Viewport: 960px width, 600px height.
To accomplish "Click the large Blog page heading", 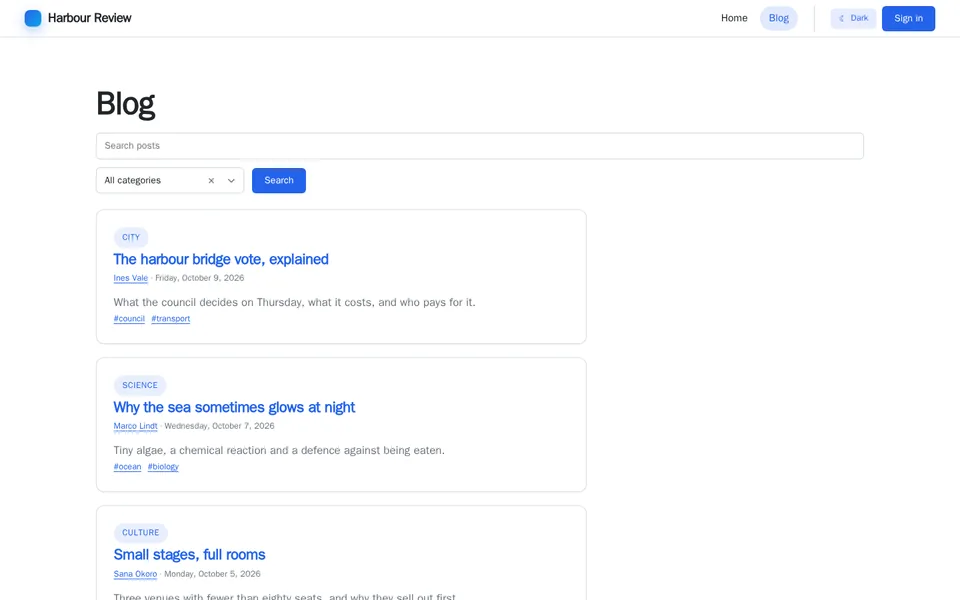I will pyautogui.click(x=126, y=103).
